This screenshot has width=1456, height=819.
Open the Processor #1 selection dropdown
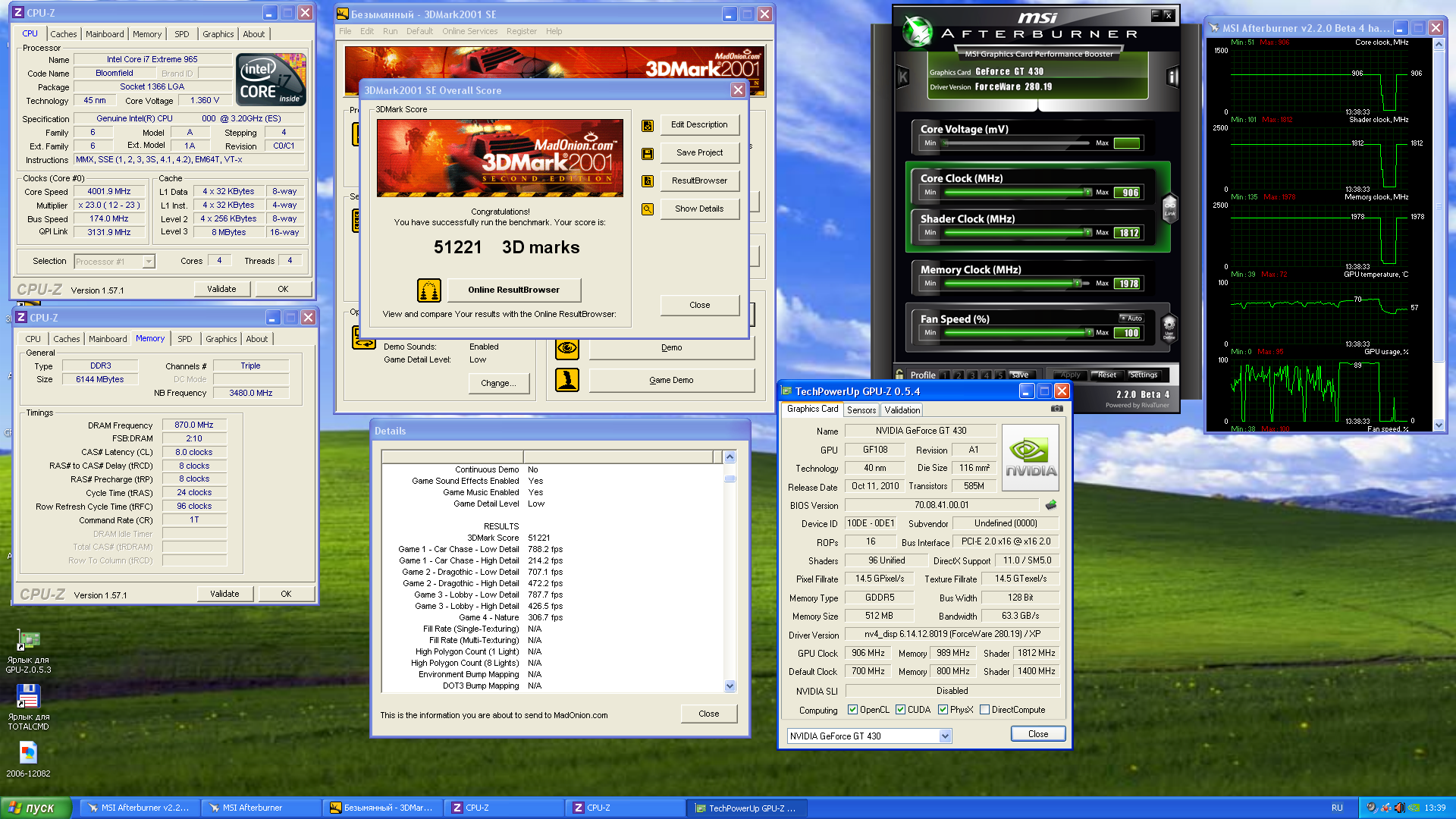[x=149, y=262]
